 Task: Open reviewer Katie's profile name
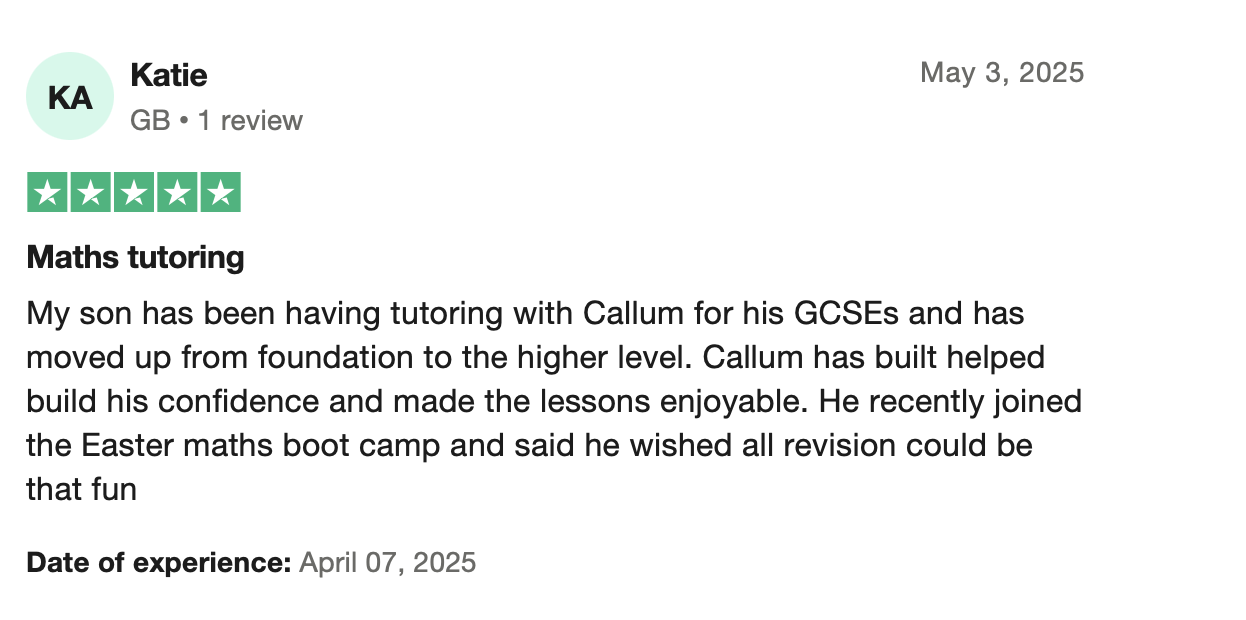(169, 75)
